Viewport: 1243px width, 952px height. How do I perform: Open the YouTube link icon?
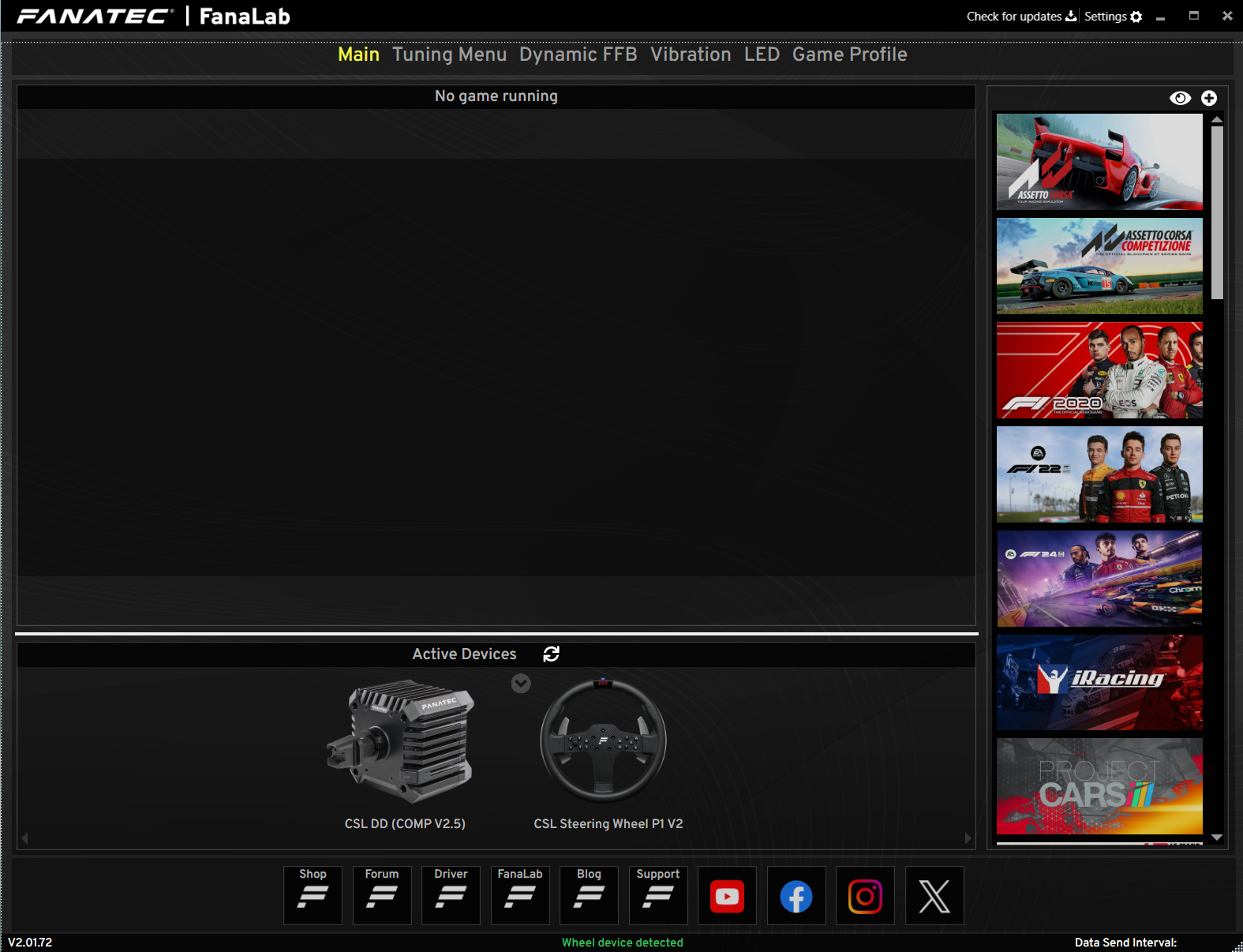coord(727,896)
